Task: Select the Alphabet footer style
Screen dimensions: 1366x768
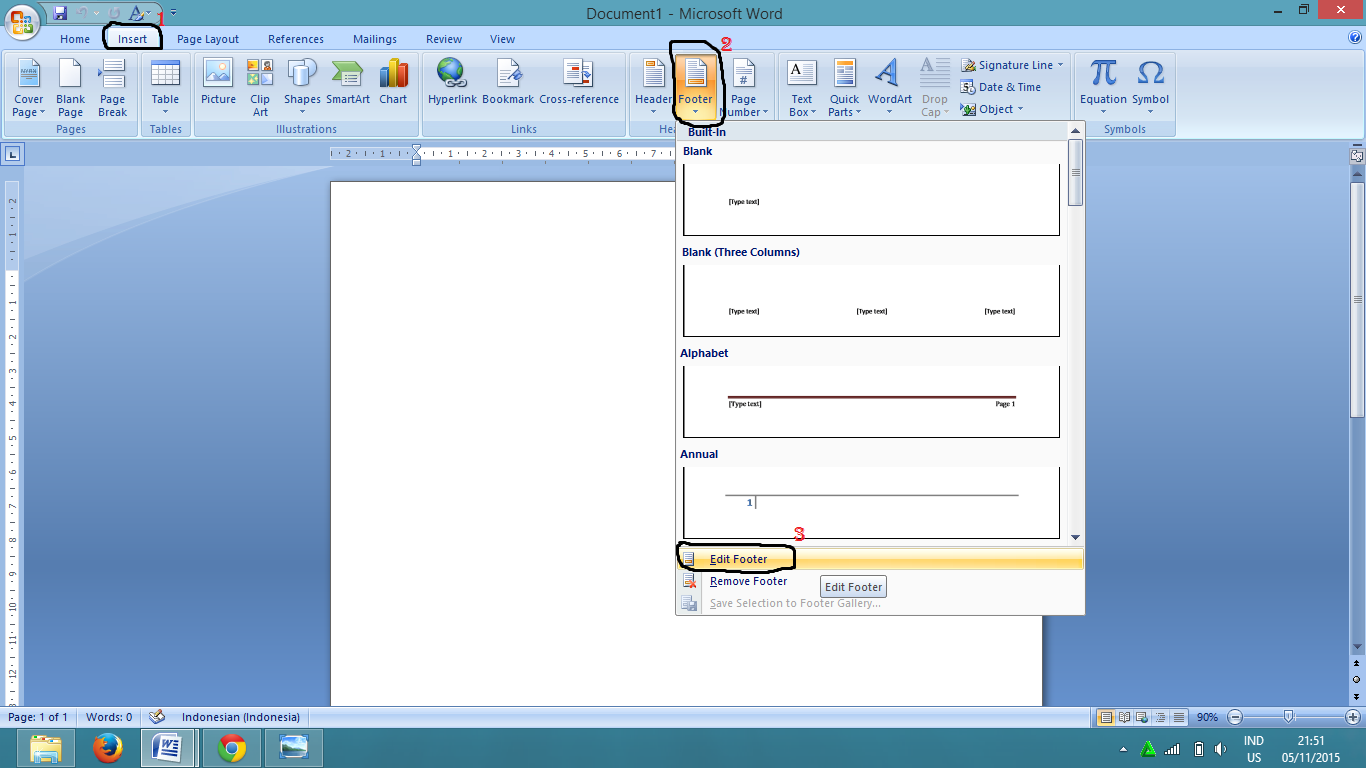Action: tap(870, 400)
